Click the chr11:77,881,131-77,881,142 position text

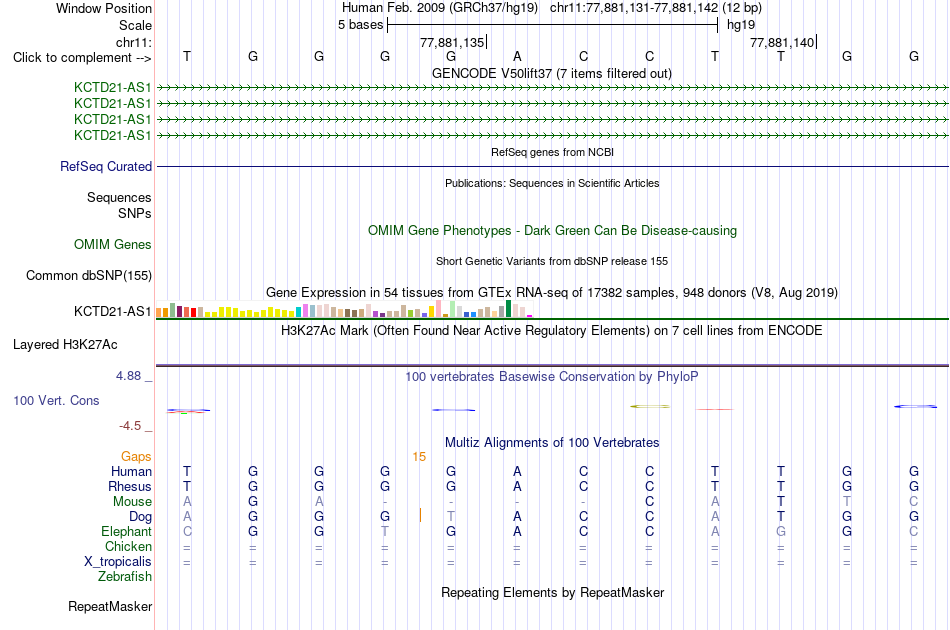coord(656,8)
